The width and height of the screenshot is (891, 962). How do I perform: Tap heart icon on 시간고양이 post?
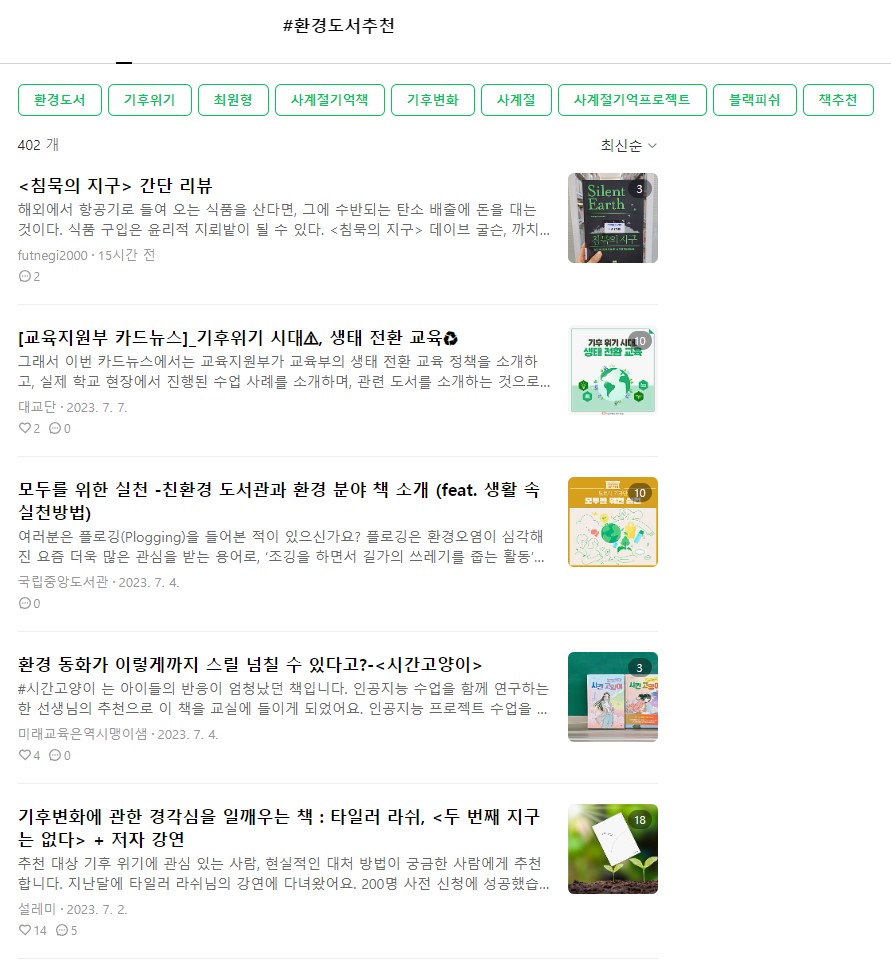coord(25,755)
